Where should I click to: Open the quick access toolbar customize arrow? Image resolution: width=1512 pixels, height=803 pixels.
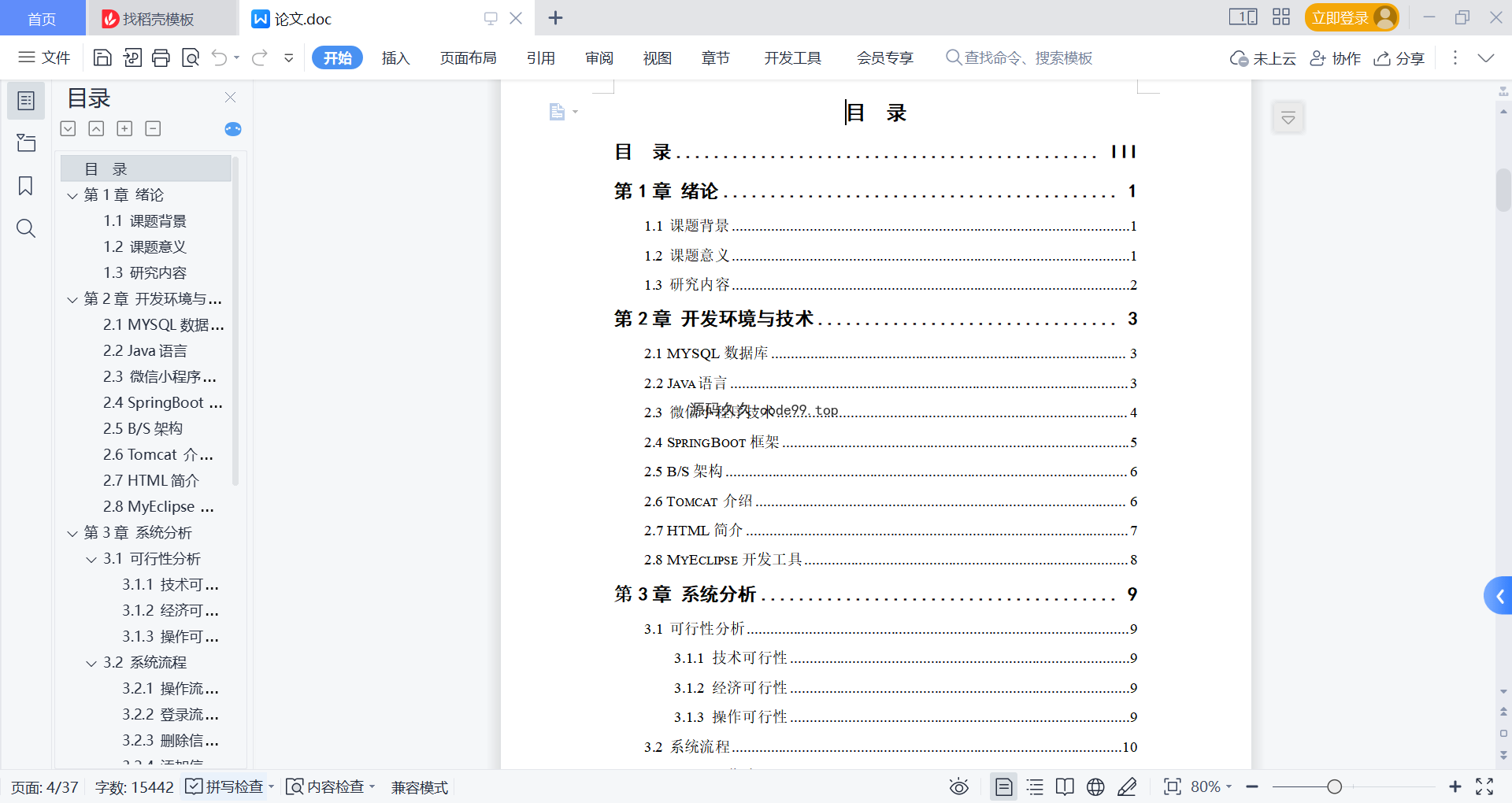pyautogui.click(x=289, y=57)
